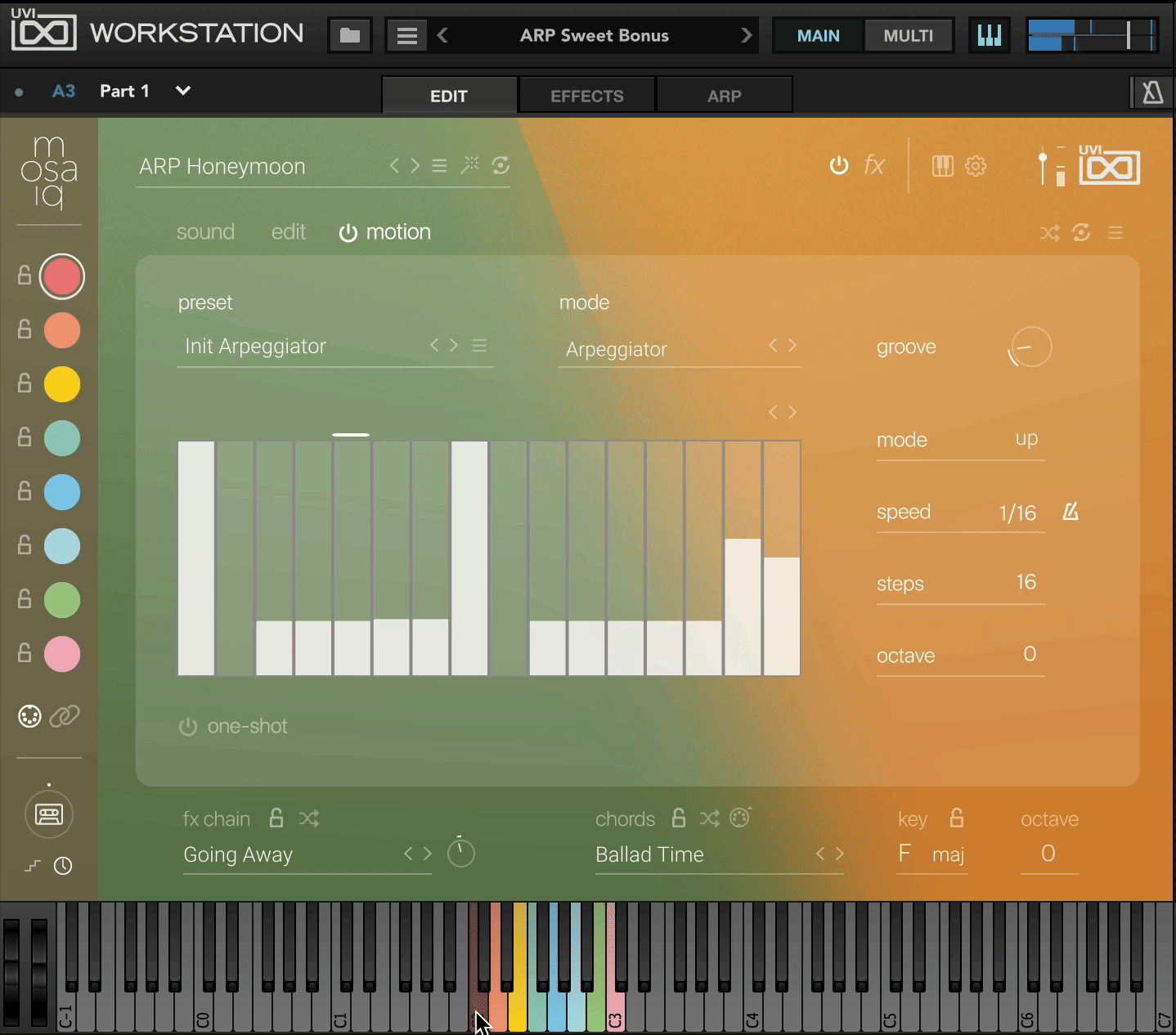Screen dimensions: 1176x1035
Task: Select next Going Away fx chain arrow
Action: coord(428,854)
